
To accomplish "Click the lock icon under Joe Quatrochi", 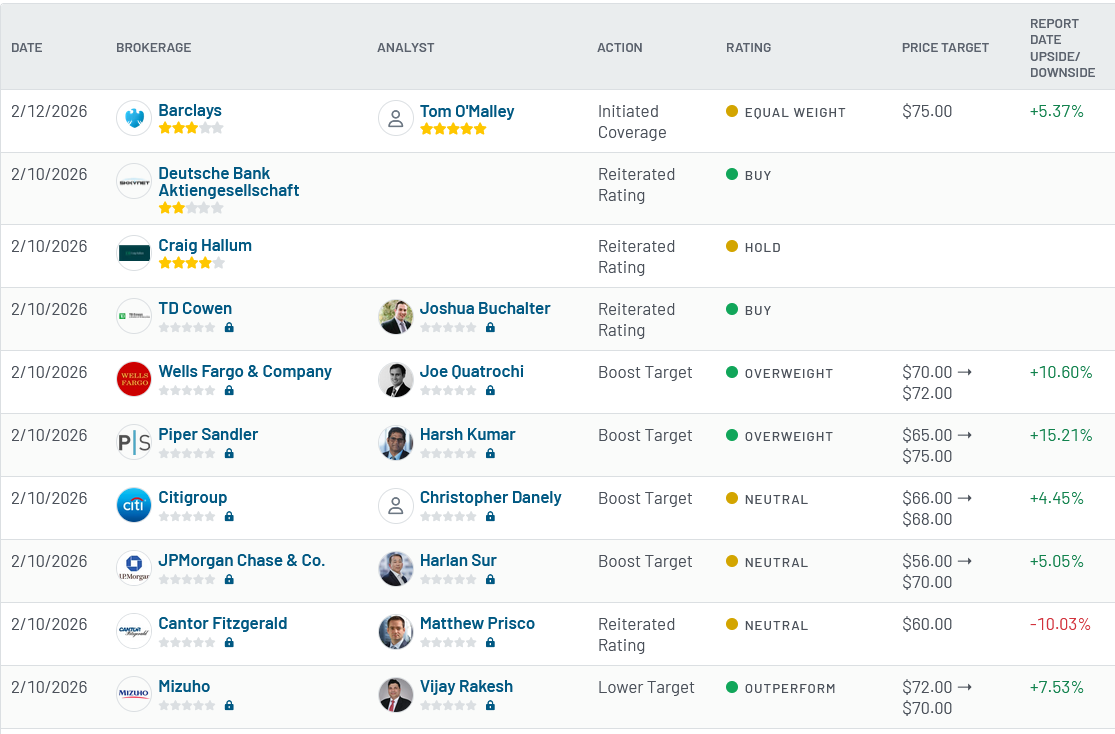I will [x=490, y=390].
